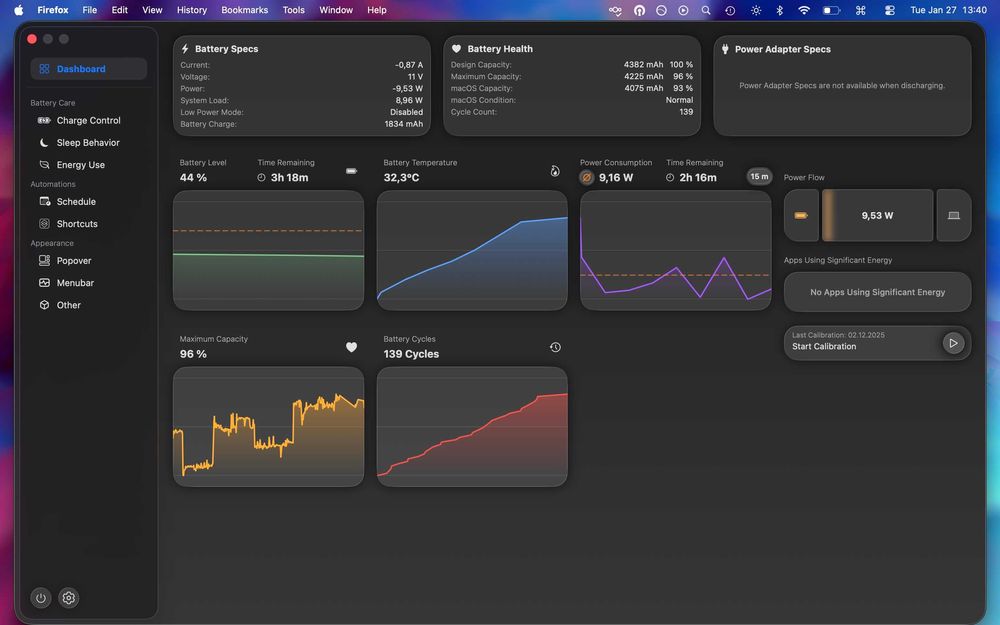
Task: Click Cycle Count row in Battery Health
Action: pyautogui.click(x=572, y=112)
